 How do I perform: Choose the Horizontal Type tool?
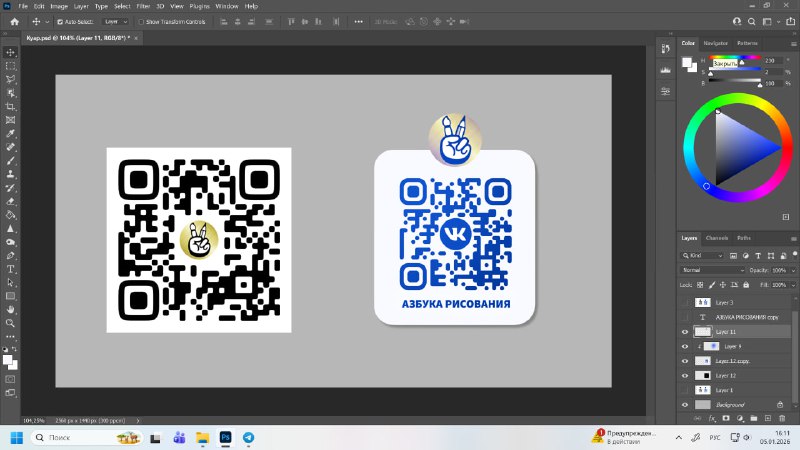click(11, 269)
